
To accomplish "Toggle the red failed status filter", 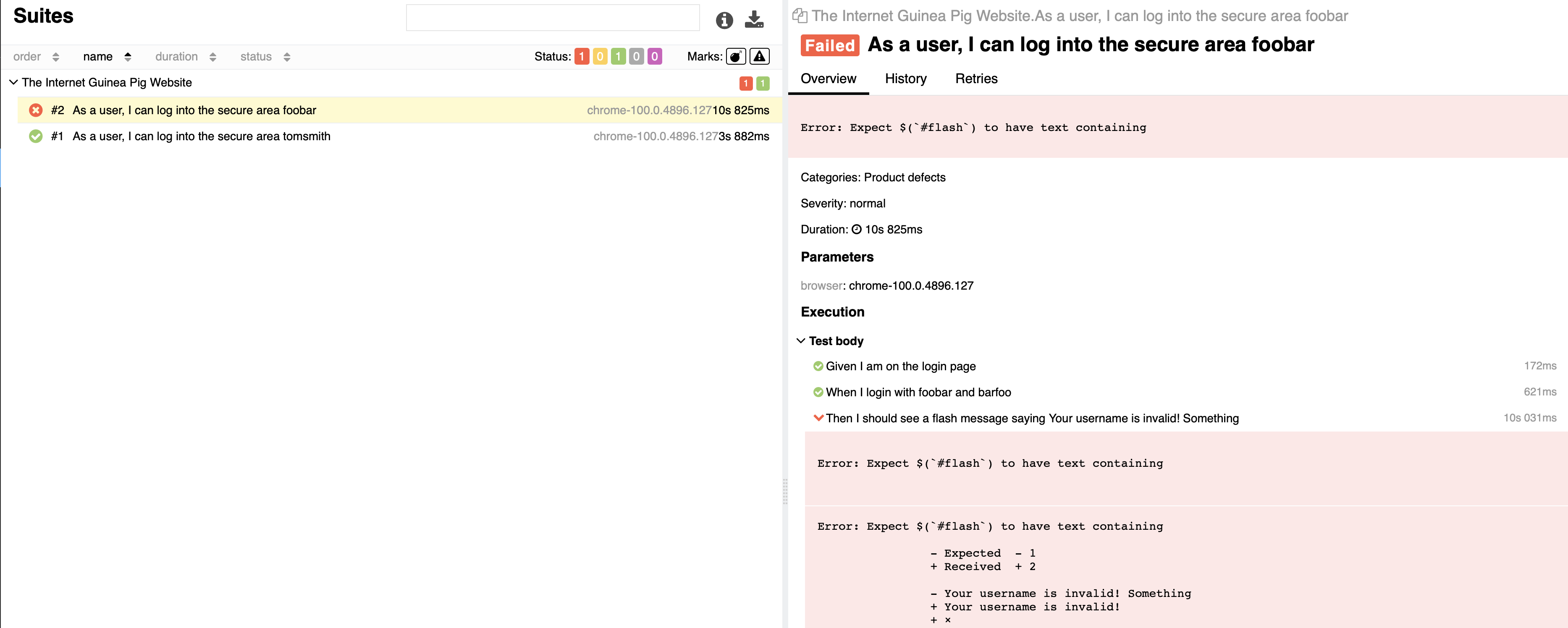I will (x=581, y=56).
